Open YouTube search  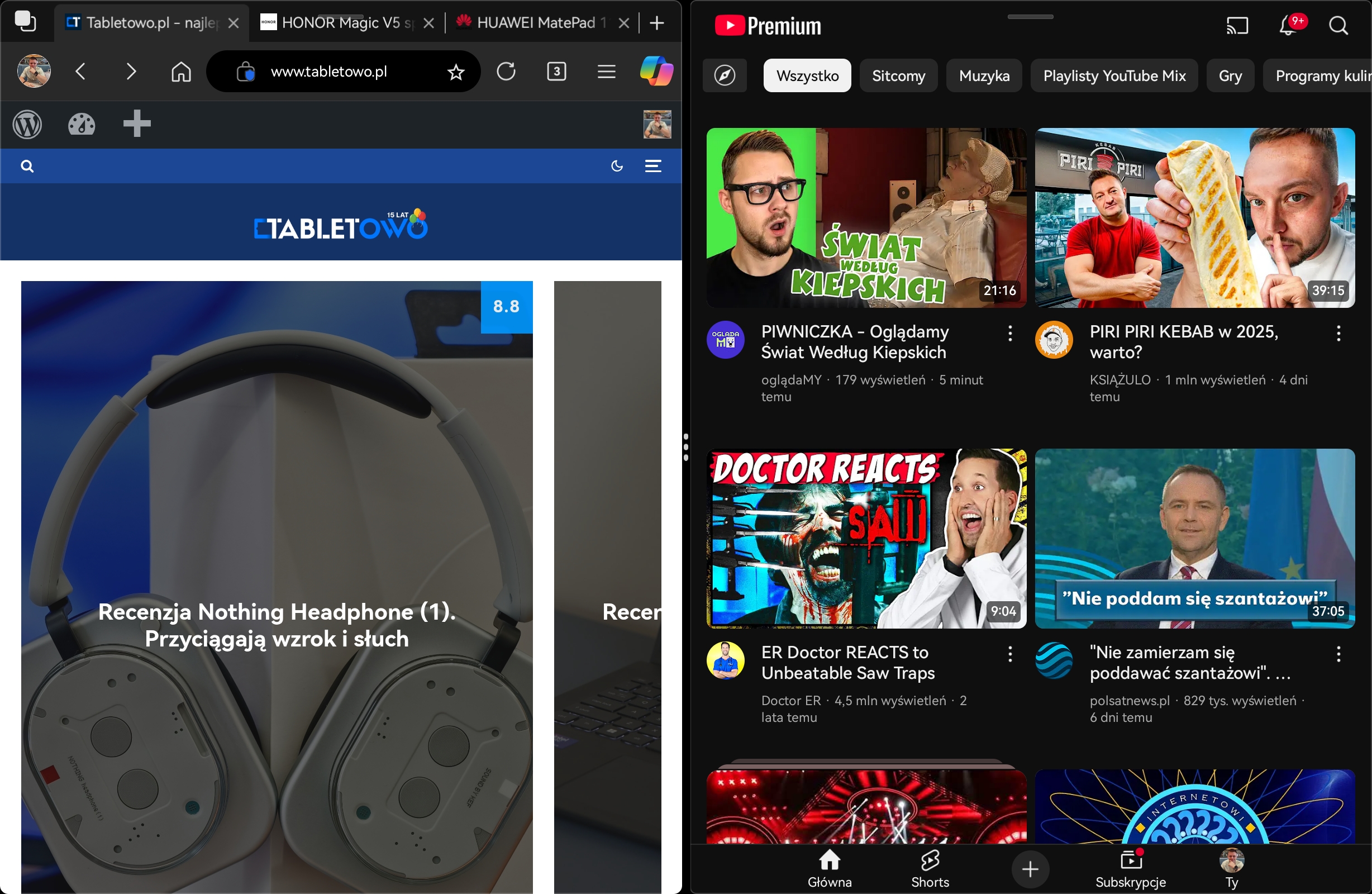coord(1338,26)
